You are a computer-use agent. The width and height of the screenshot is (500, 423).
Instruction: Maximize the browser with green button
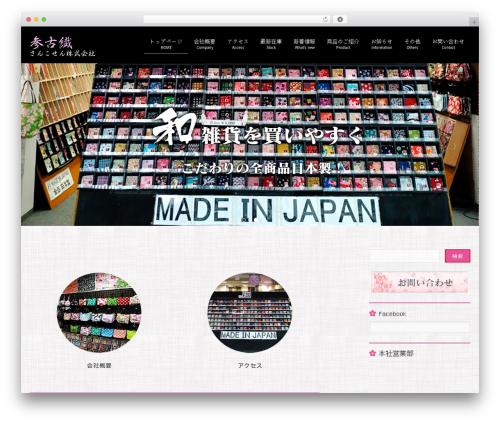pos(44,19)
